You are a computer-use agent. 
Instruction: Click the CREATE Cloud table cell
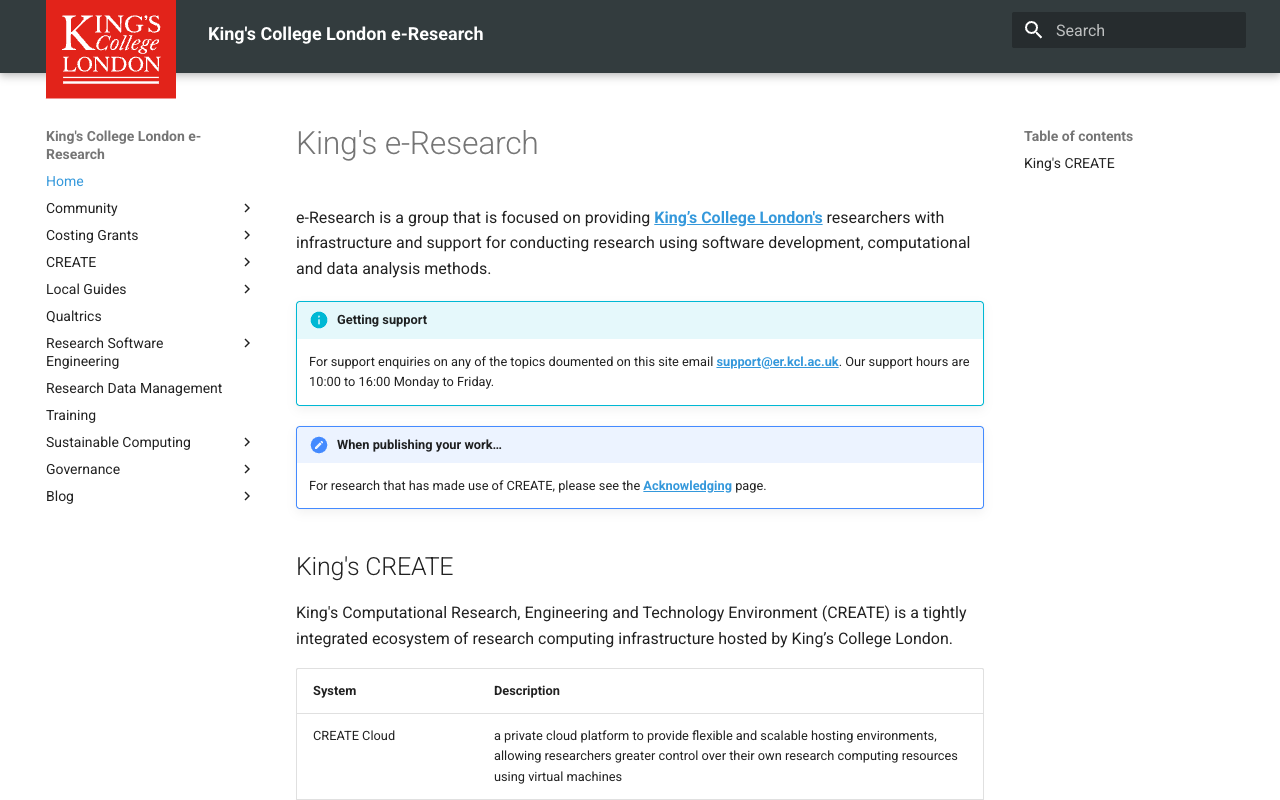click(354, 736)
